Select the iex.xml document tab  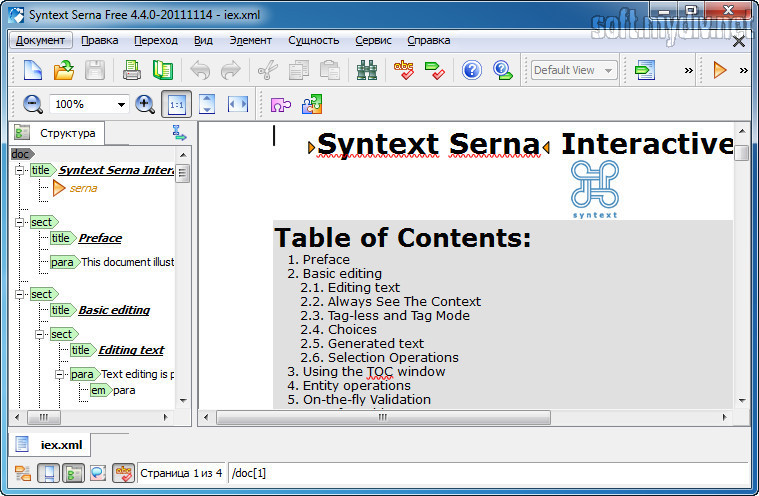pos(49,444)
